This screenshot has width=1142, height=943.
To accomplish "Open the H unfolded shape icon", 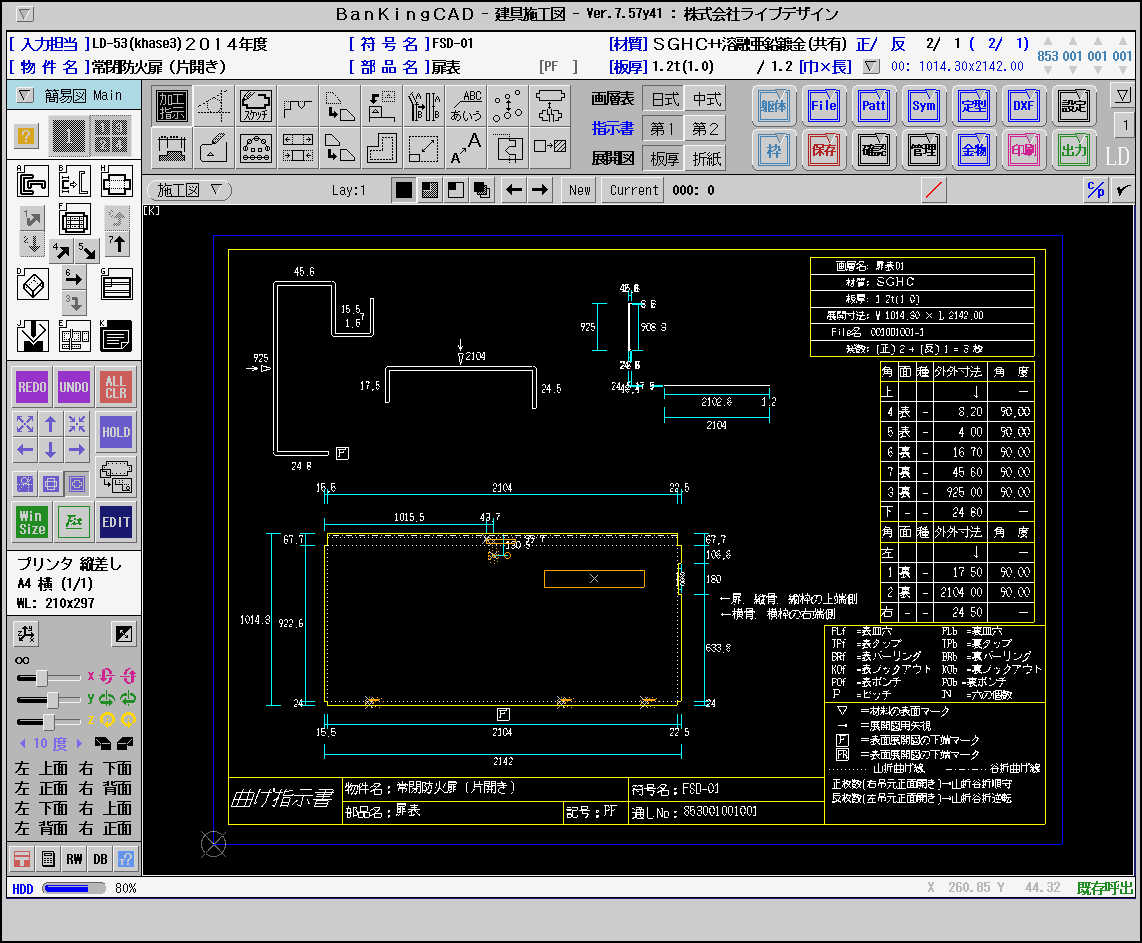I will (117, 181).
